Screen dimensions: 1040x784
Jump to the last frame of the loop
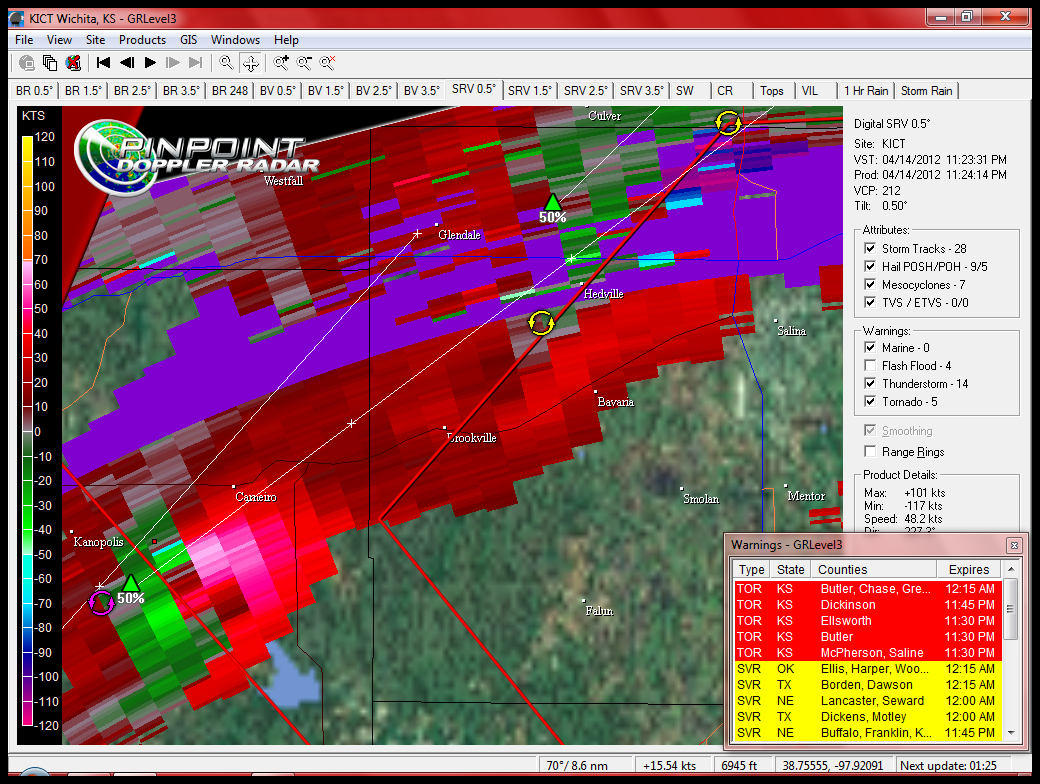coord(196,63)
